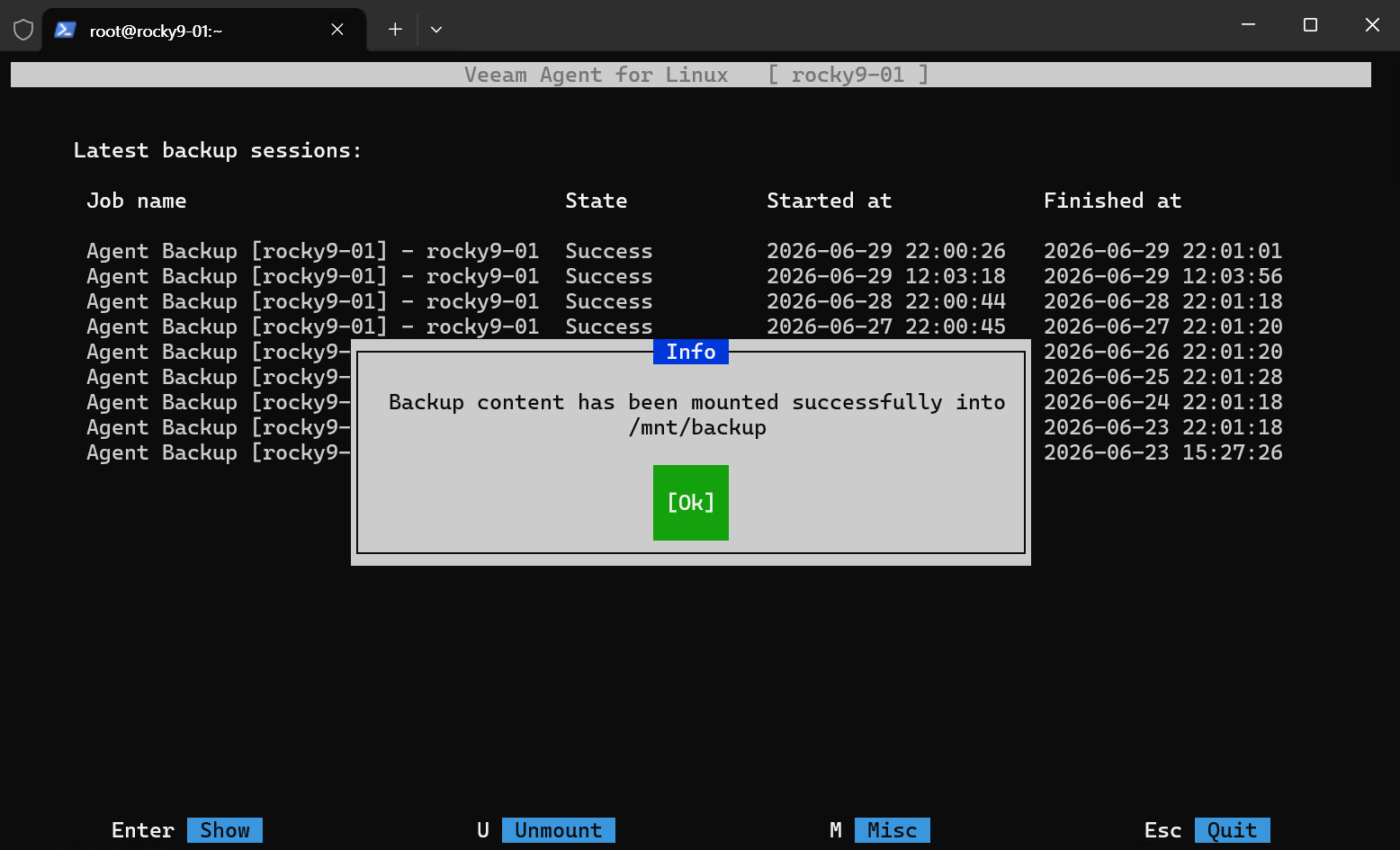This screenshot has width=1400, height=850.
Task: Click finished time 2026-06-23 15:27:26
Action: tap(1163, 452)
